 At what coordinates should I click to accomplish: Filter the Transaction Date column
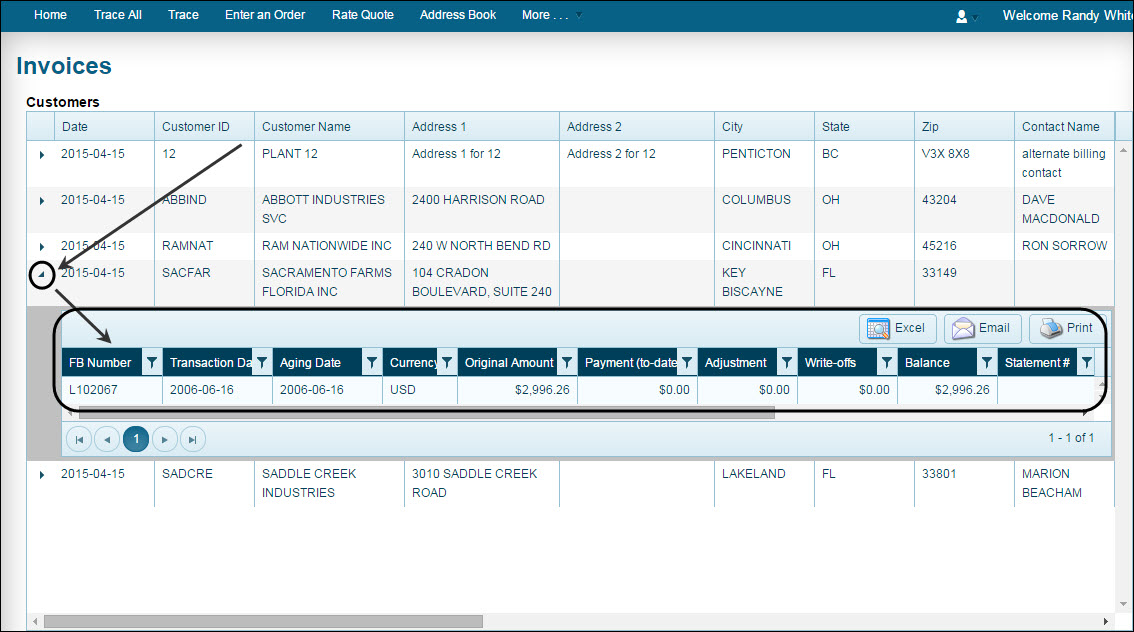coord(262,363)
